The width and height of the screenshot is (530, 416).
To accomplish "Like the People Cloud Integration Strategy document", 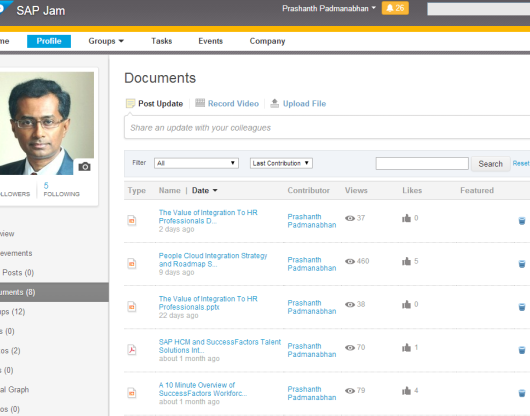I will click(x=406, y=261).
